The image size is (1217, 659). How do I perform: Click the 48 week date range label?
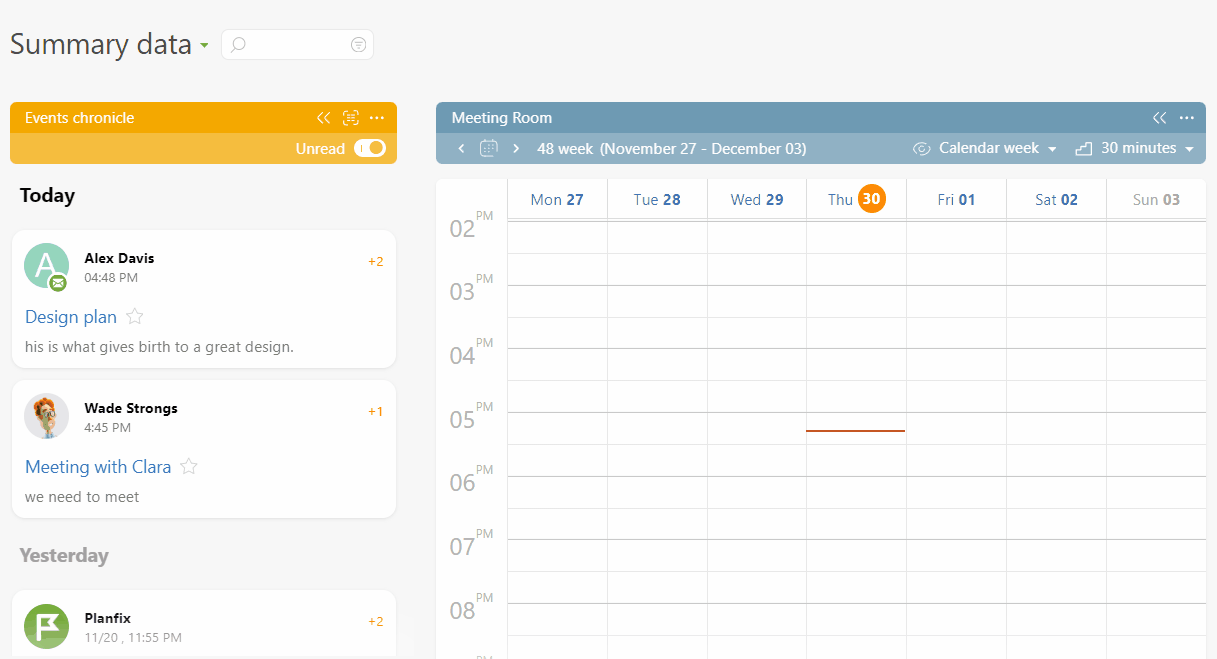pyautogui.click(x=671, y=149)
